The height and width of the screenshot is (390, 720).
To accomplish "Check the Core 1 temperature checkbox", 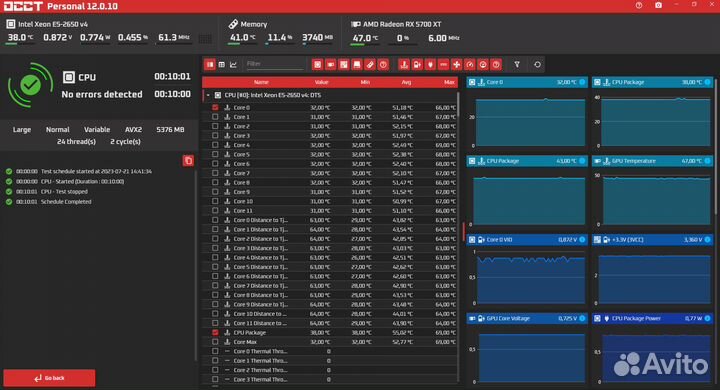I will point(215,117).
